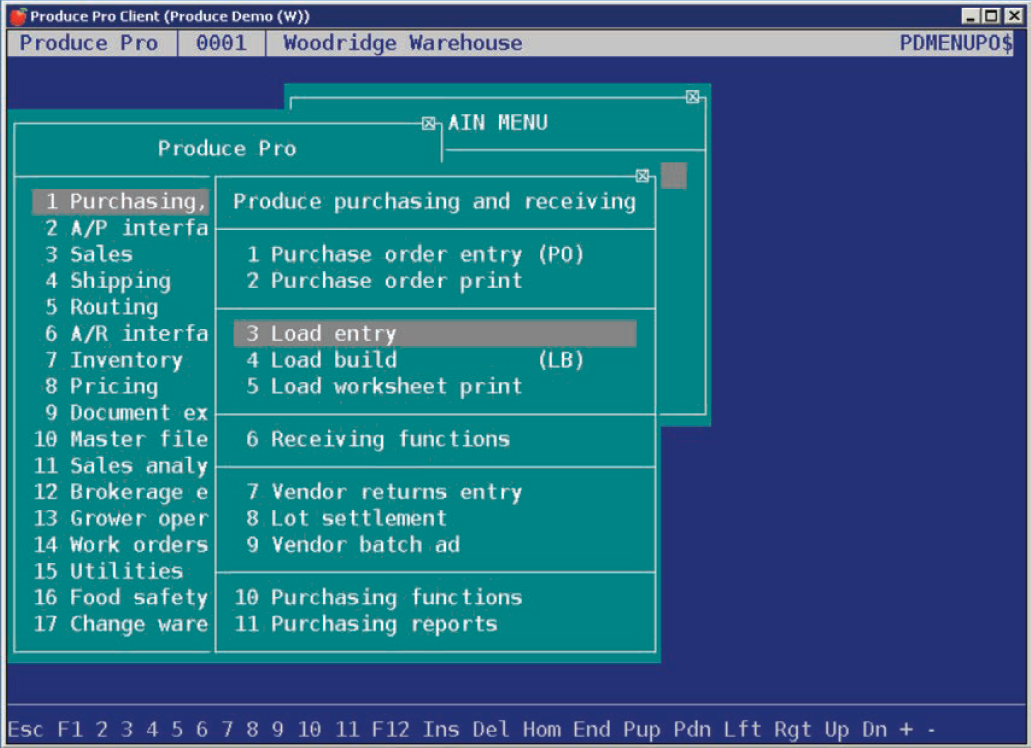This screenshot has width=1031, height=748.
Task: Maximize the Produce Pro Client window
Action: click(x=992, y=16)
